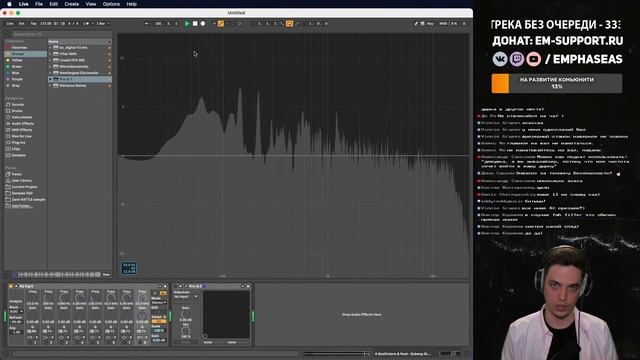640x360 pixels.
Task: Open filter type dropdown for band 2
Action: tap(48, 338)
